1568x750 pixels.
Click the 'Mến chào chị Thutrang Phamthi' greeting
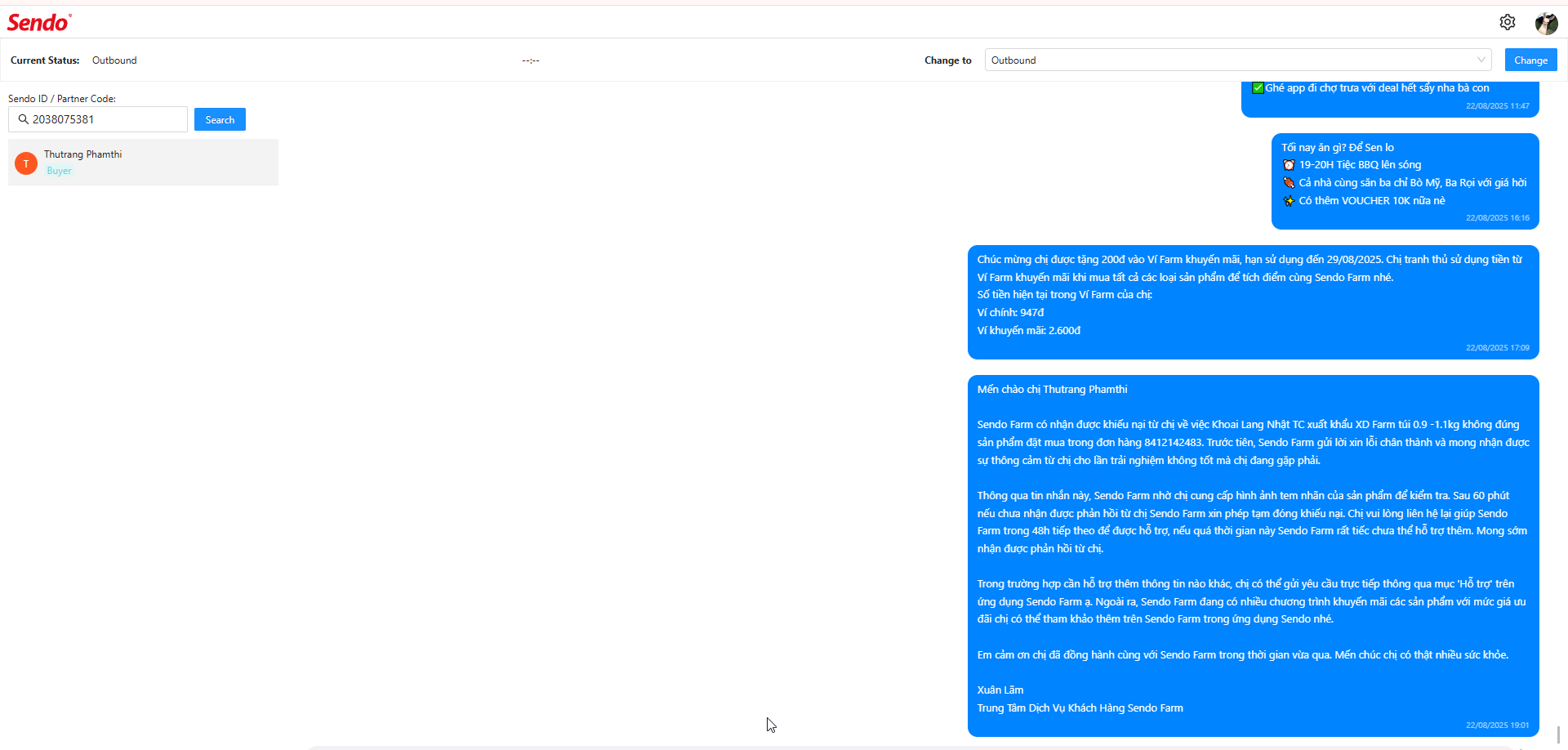[x=1052, y=390]
